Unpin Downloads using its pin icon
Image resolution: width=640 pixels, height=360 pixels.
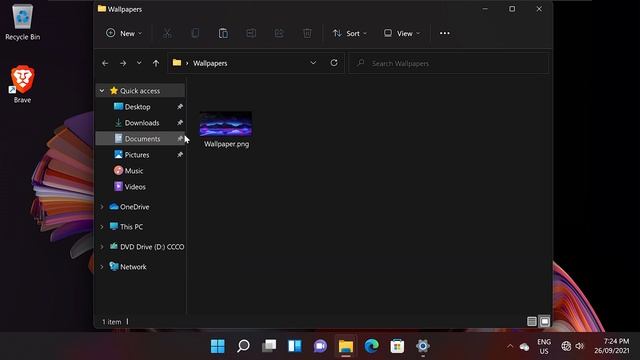point(180,122)
